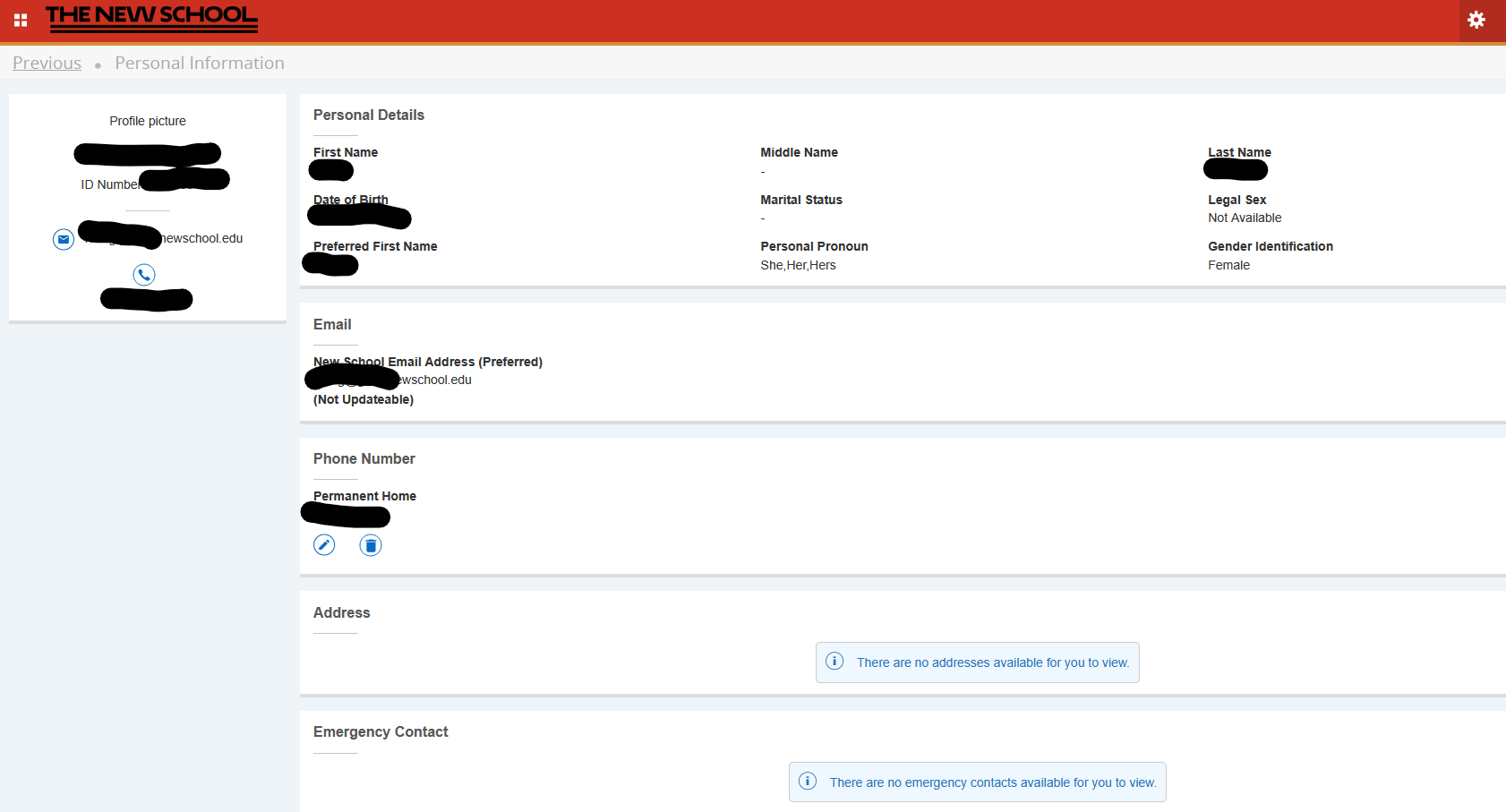
Task: Click the no addresses available message
Action: coord(992,662)
